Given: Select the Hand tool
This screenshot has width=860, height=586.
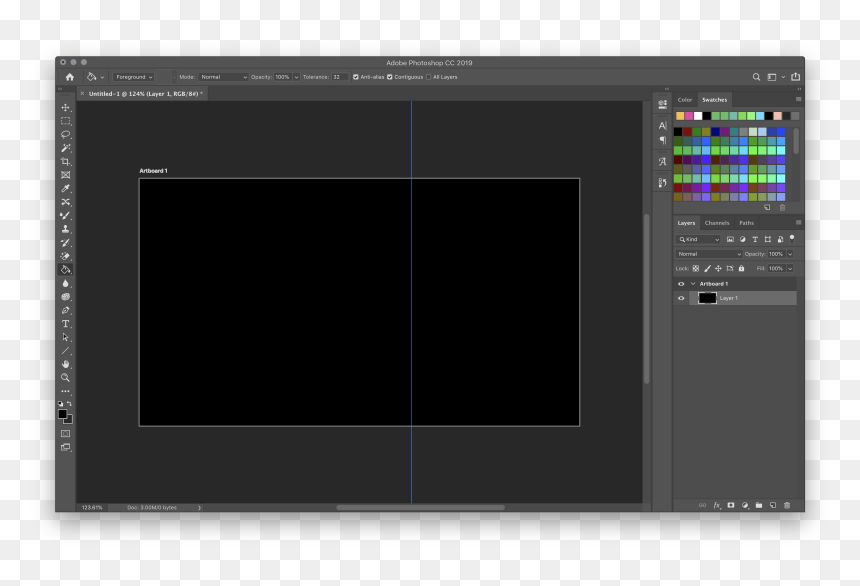Looking at the screenshot, I should 65,364.
